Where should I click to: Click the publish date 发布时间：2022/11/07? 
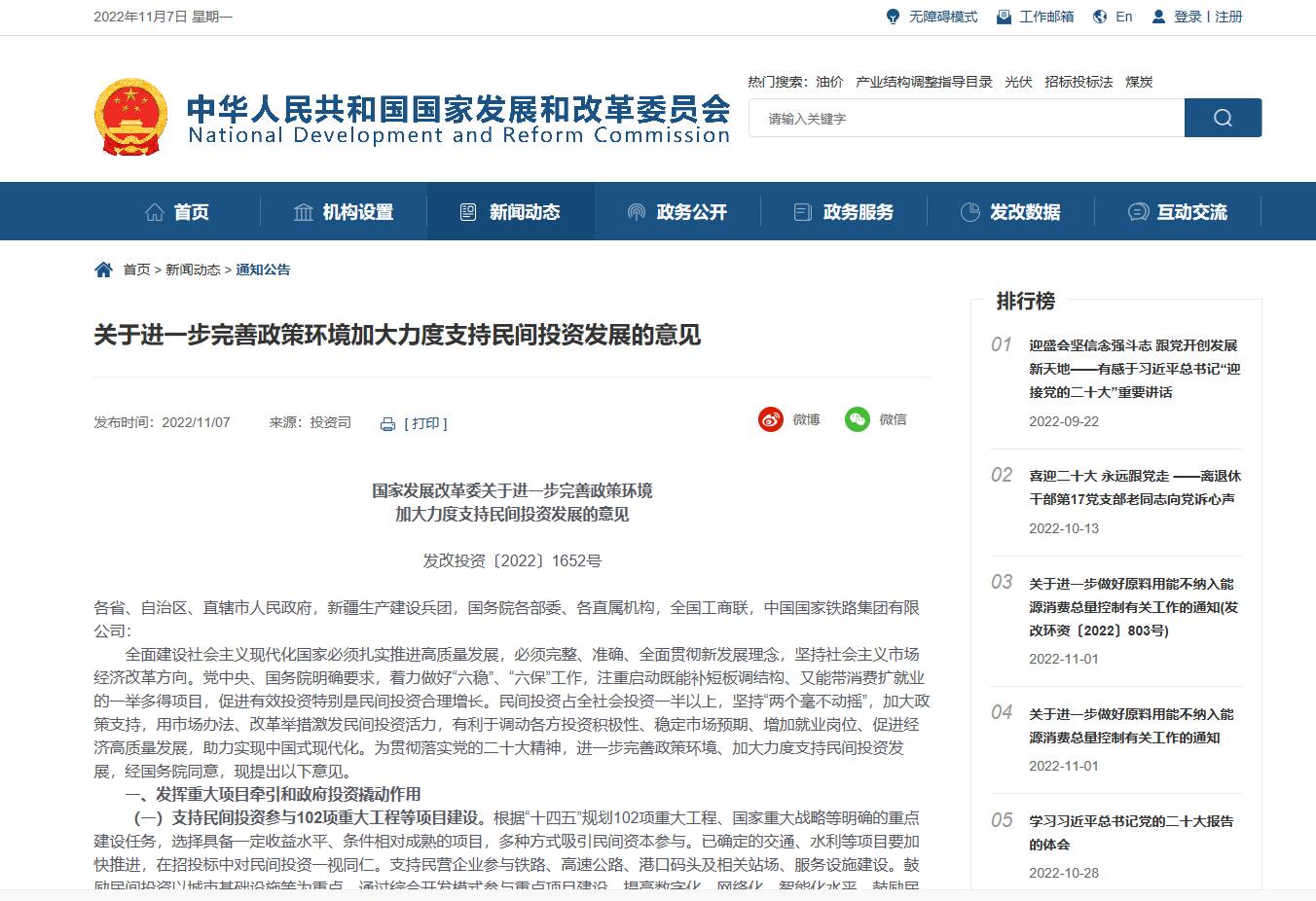pos(162,422)
